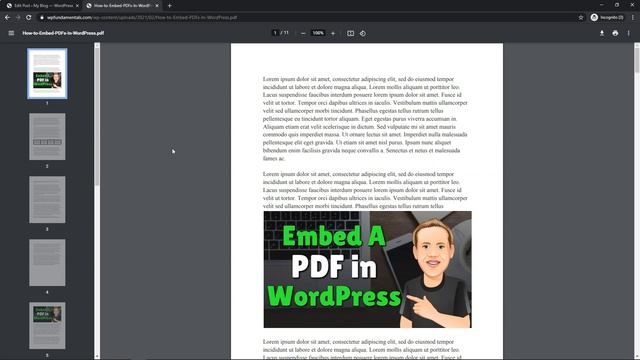This screenshot has width=640, height=360.
Task: View site information lock icon
Action: pyautogui.click(x=42, y=18)
